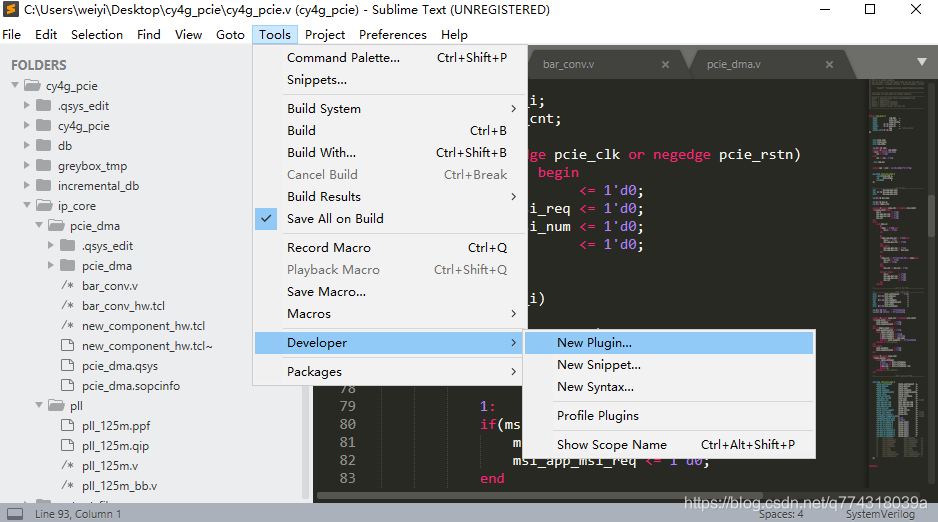Click the cy4g_pcie root folder icon
Screen dimensions: 938x522
click(x=32, y=86)
